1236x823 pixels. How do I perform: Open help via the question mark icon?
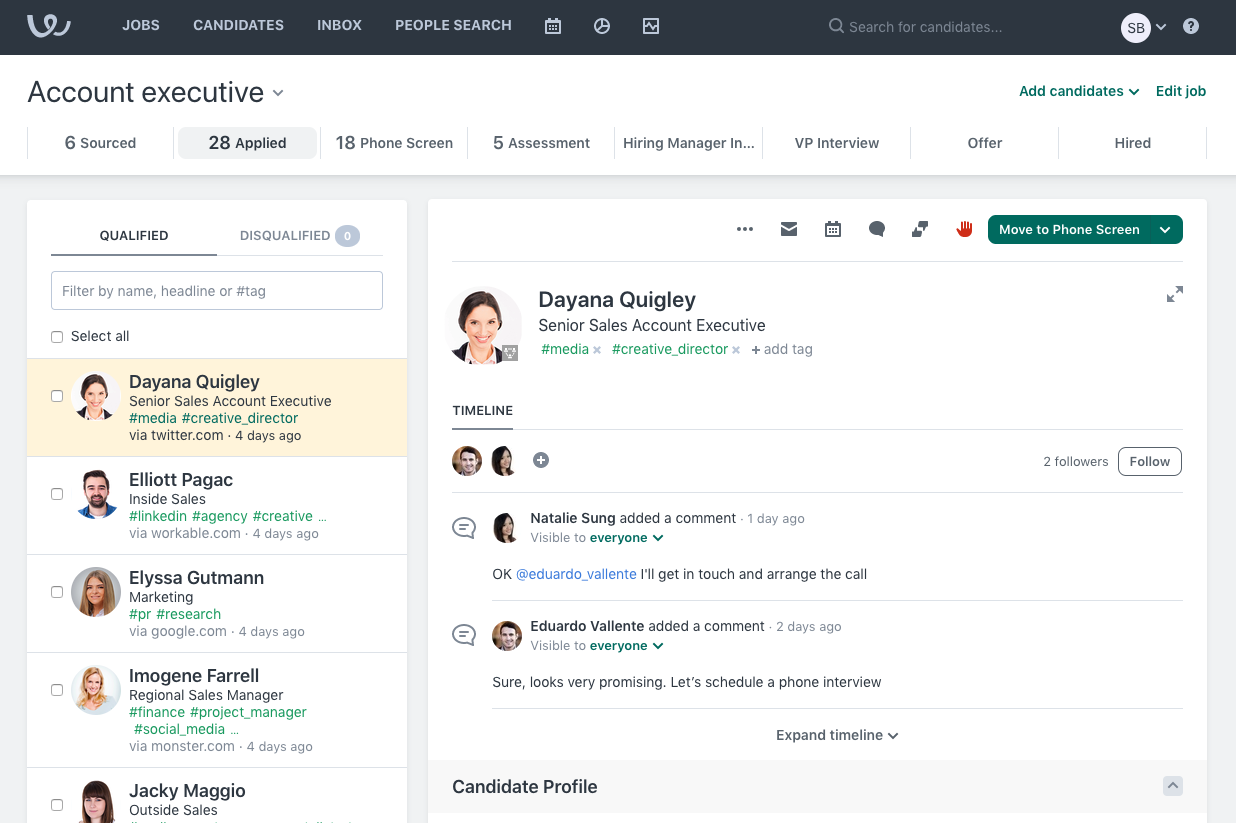(1190, 25)
